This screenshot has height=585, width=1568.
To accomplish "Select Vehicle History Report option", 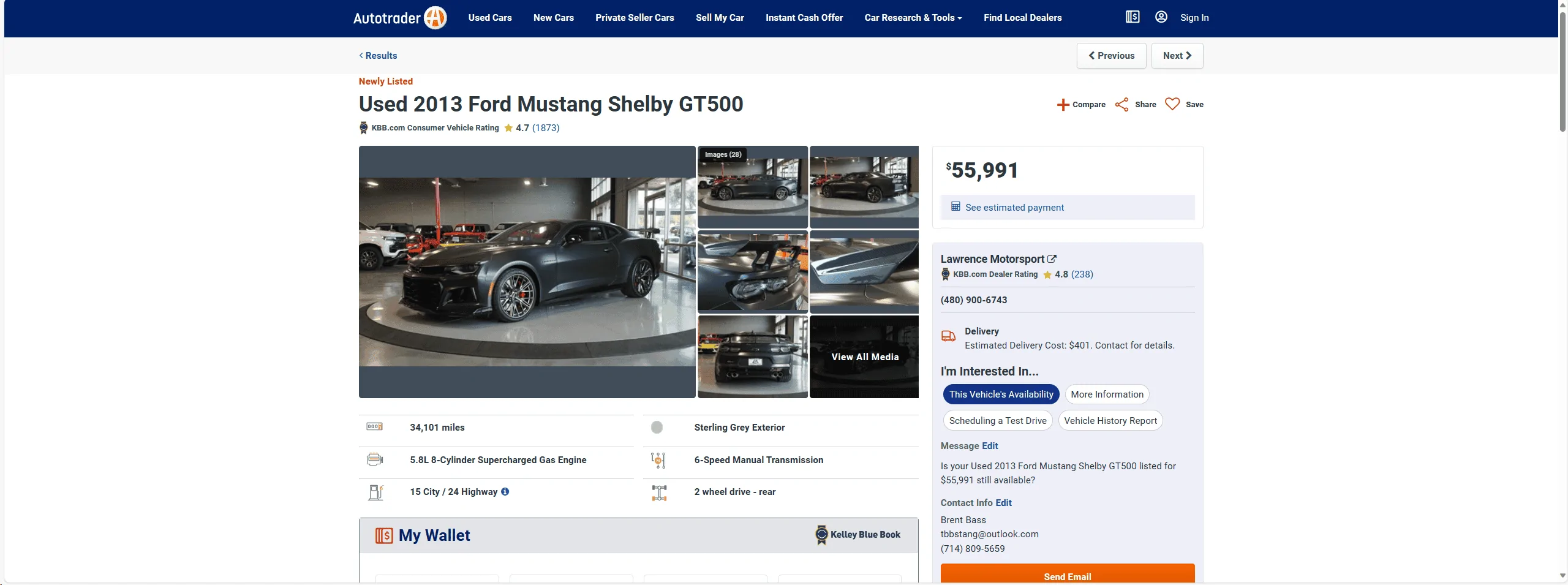I will [x=1110, y=421].
